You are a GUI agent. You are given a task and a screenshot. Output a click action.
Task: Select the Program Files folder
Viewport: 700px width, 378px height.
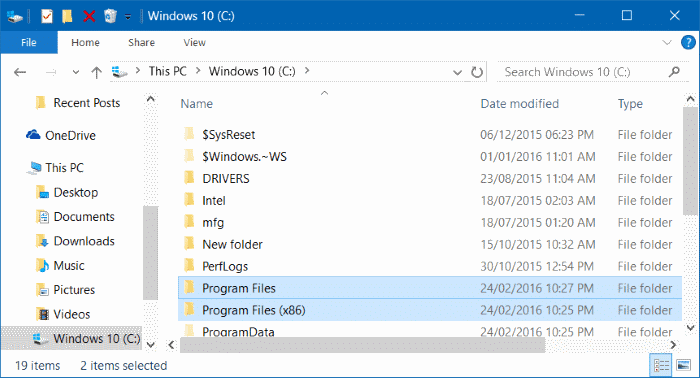click(x=430, y=288)
